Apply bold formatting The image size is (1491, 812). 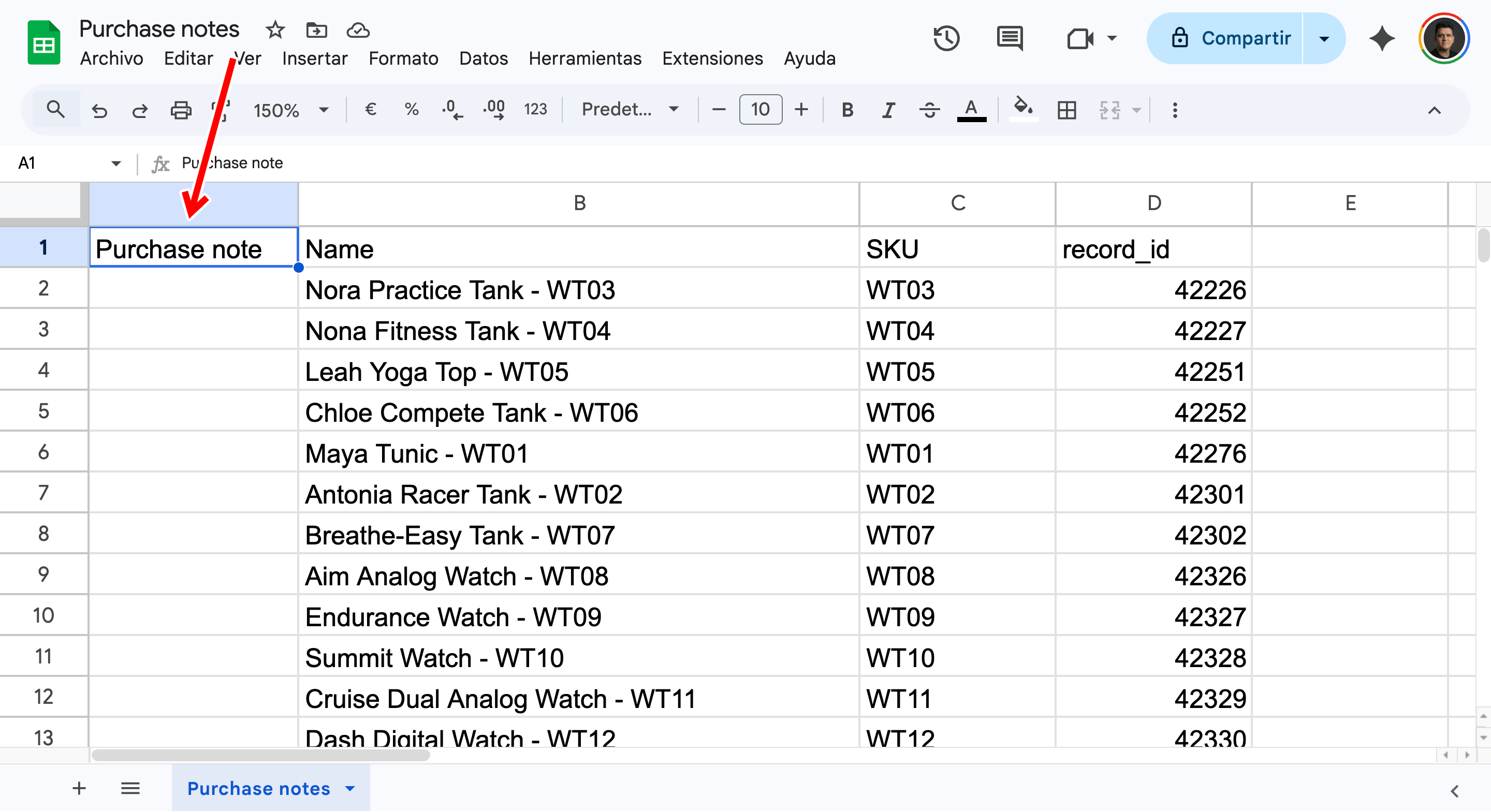847,109
